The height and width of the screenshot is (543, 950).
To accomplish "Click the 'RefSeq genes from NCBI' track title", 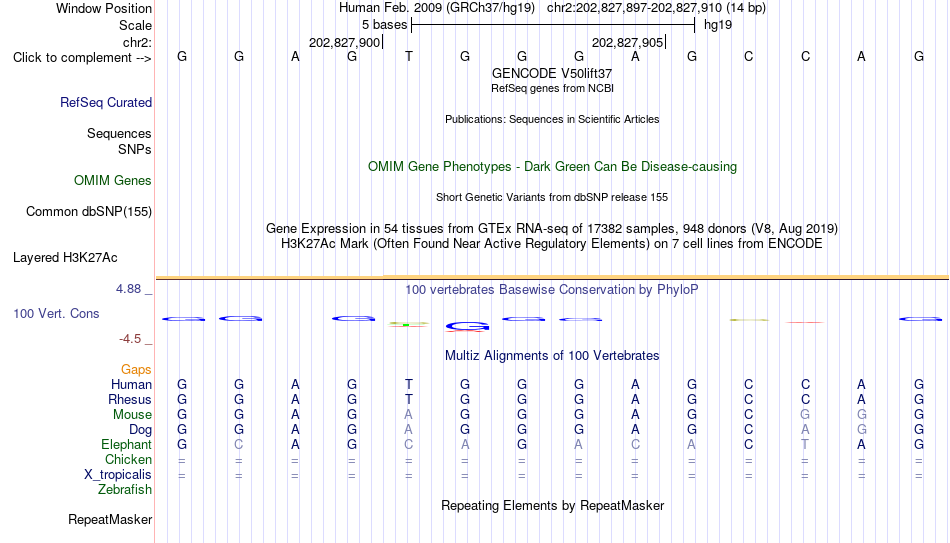I will [552, 88].
